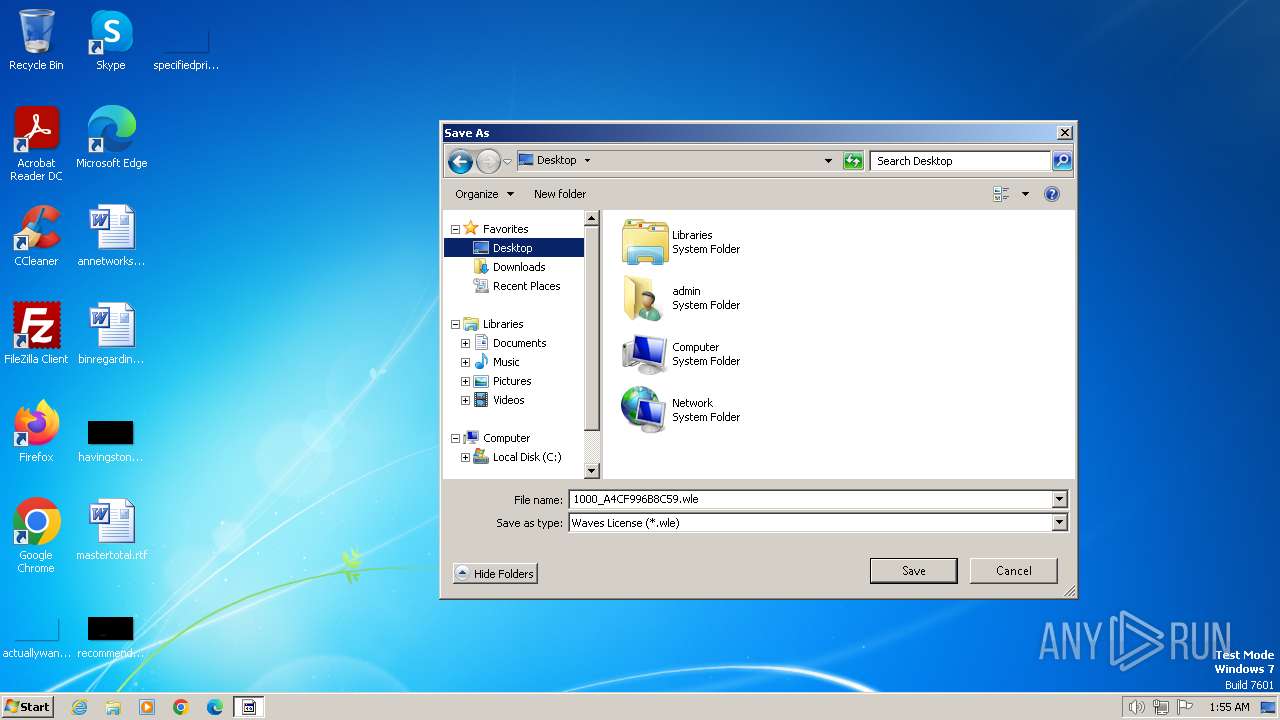
Task: Open Recycle Bin on desktop
Action: tap(36, 40)
